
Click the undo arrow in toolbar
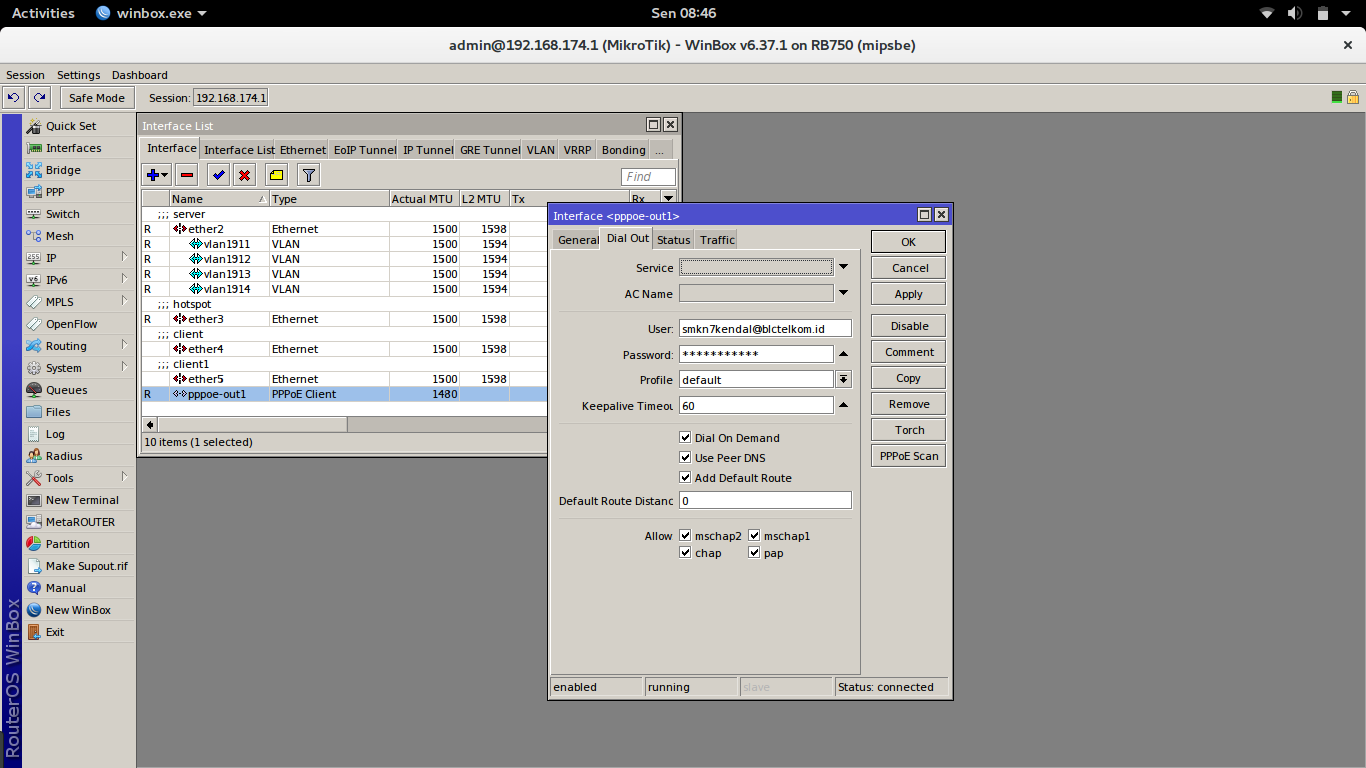14,97
